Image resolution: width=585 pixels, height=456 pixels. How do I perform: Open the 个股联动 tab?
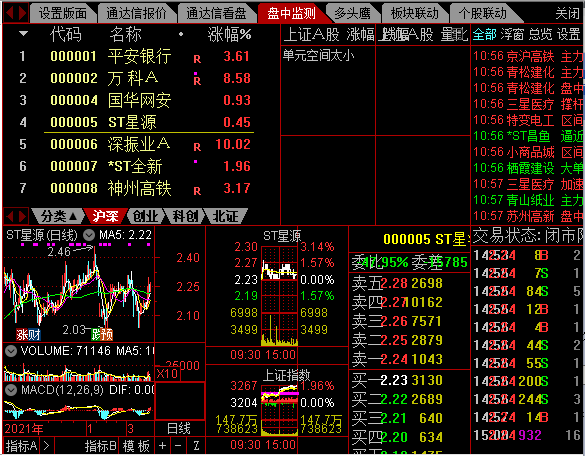coord(482,14)
